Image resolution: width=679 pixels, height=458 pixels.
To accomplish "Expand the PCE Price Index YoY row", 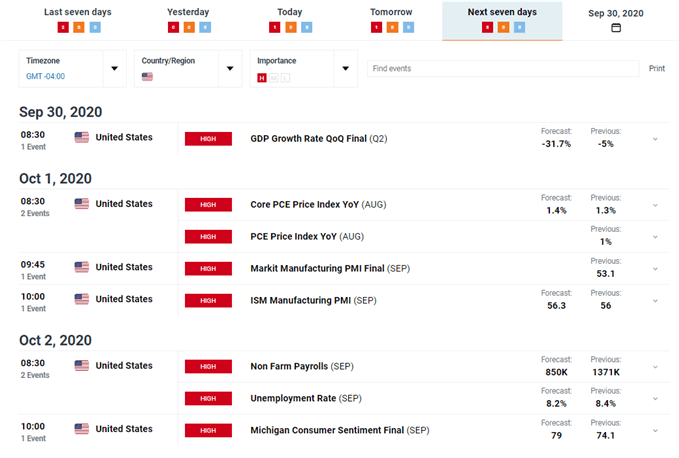I will 655,237.
